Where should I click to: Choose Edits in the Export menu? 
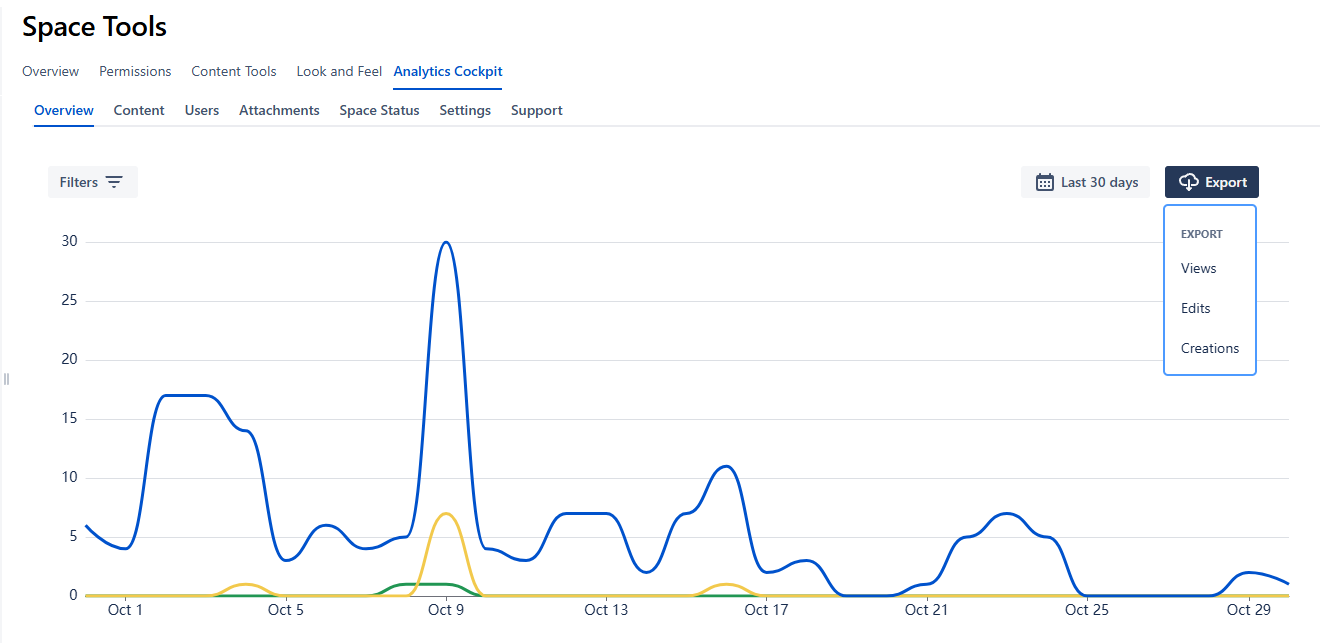1195,308
